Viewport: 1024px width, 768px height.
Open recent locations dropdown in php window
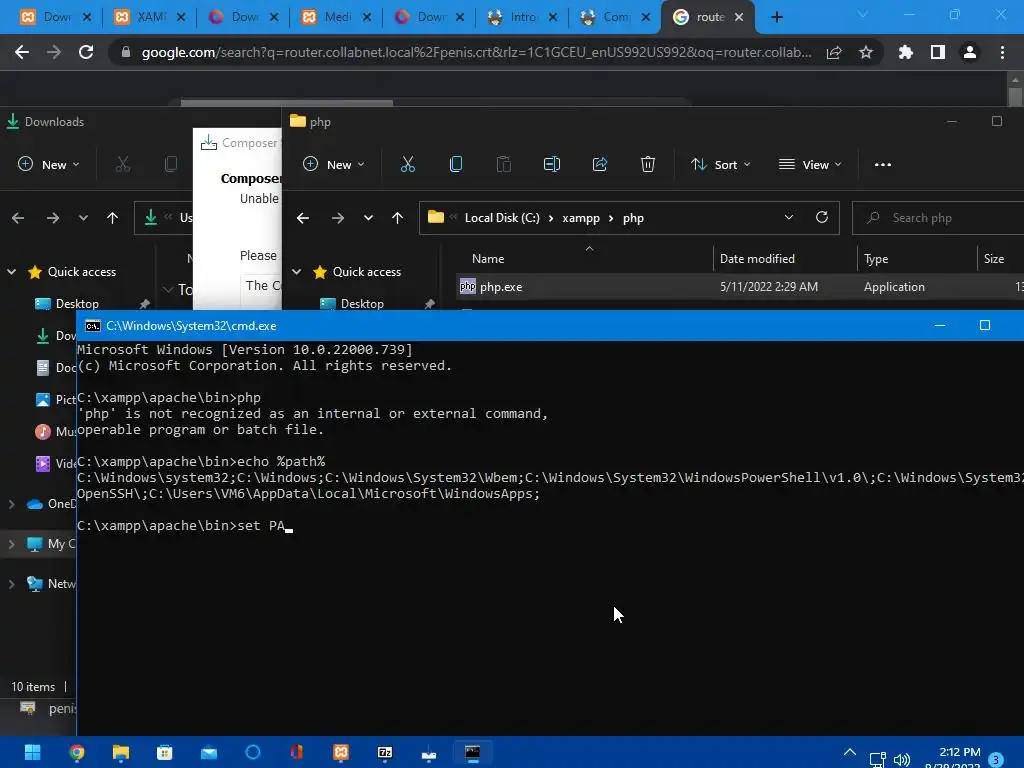368,217
